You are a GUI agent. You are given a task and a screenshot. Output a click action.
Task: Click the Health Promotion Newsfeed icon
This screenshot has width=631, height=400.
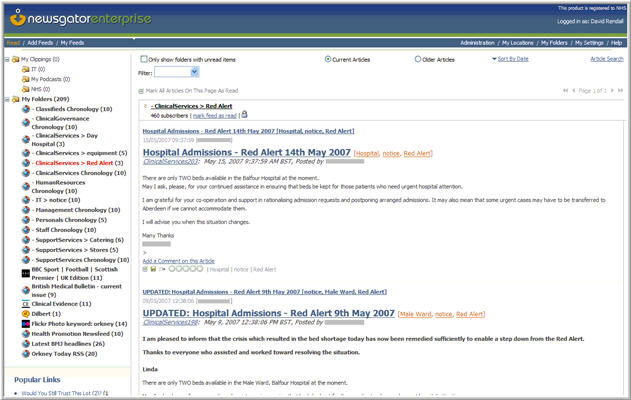point(24,333)
